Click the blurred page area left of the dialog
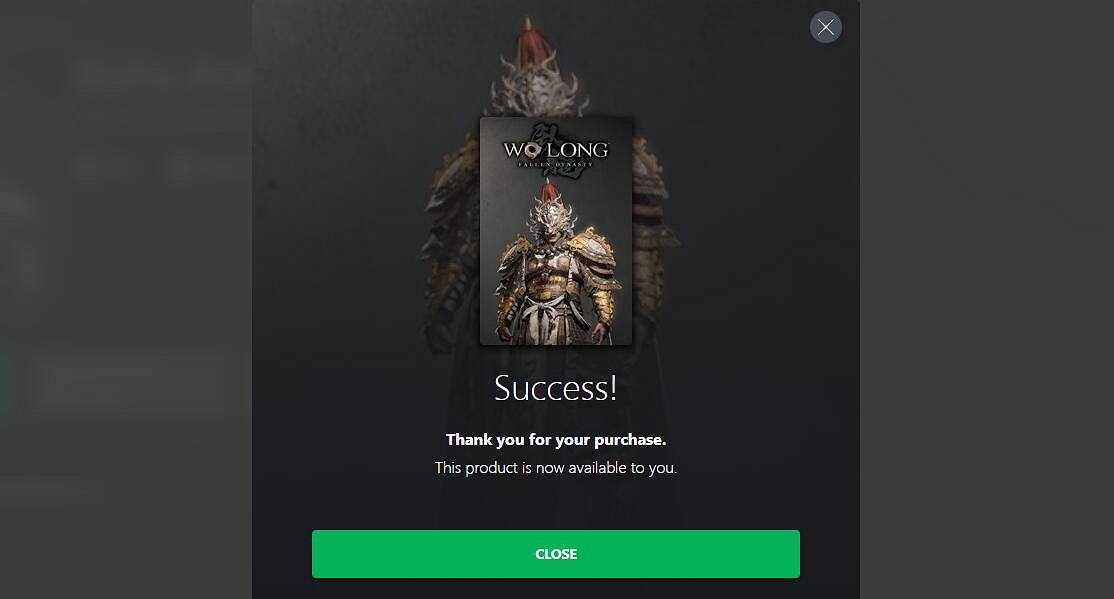Screen dimensions: 1114x599 pos(126,299)
